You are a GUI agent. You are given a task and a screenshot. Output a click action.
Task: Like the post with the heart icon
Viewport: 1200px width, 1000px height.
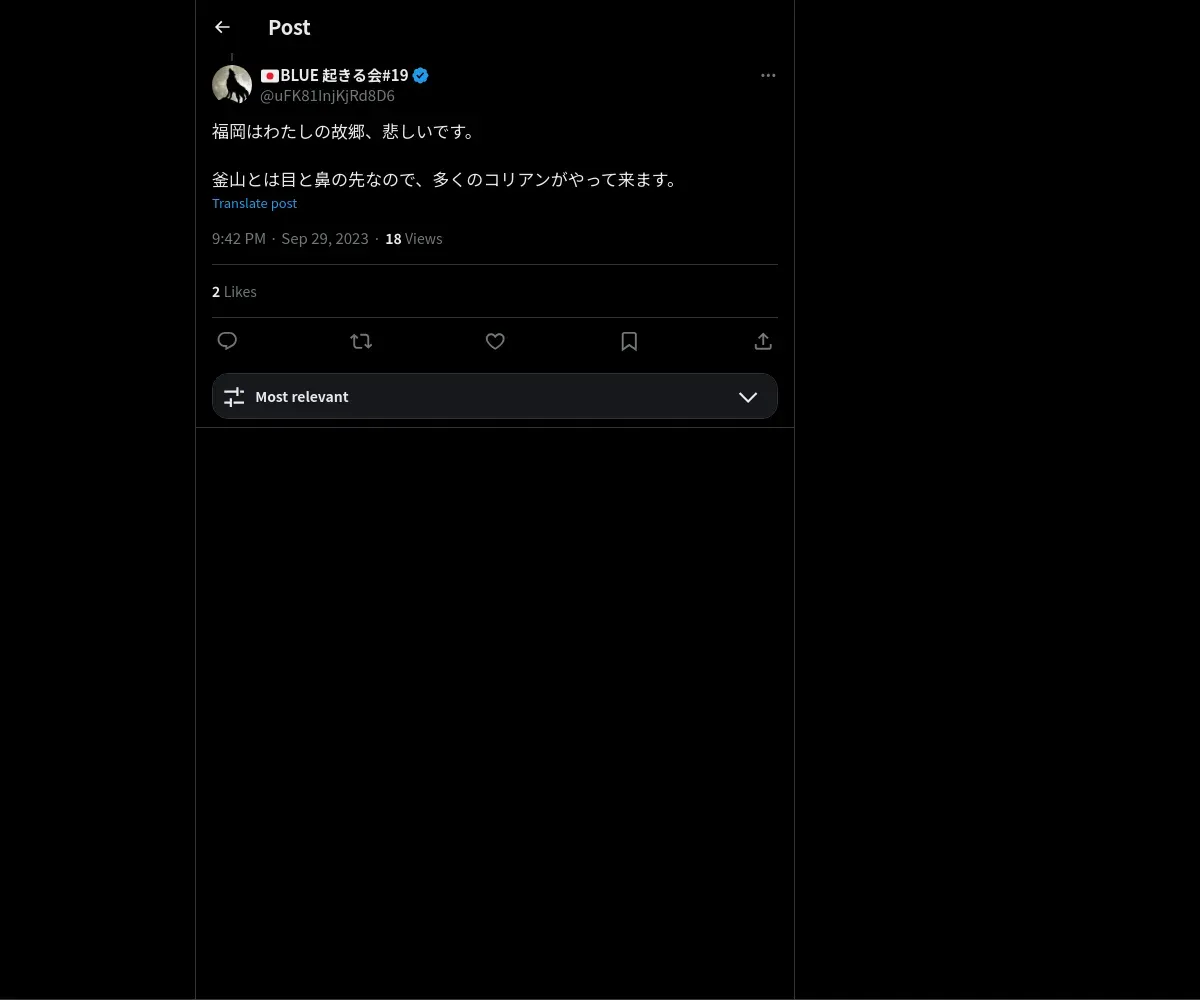coord(495,341)
